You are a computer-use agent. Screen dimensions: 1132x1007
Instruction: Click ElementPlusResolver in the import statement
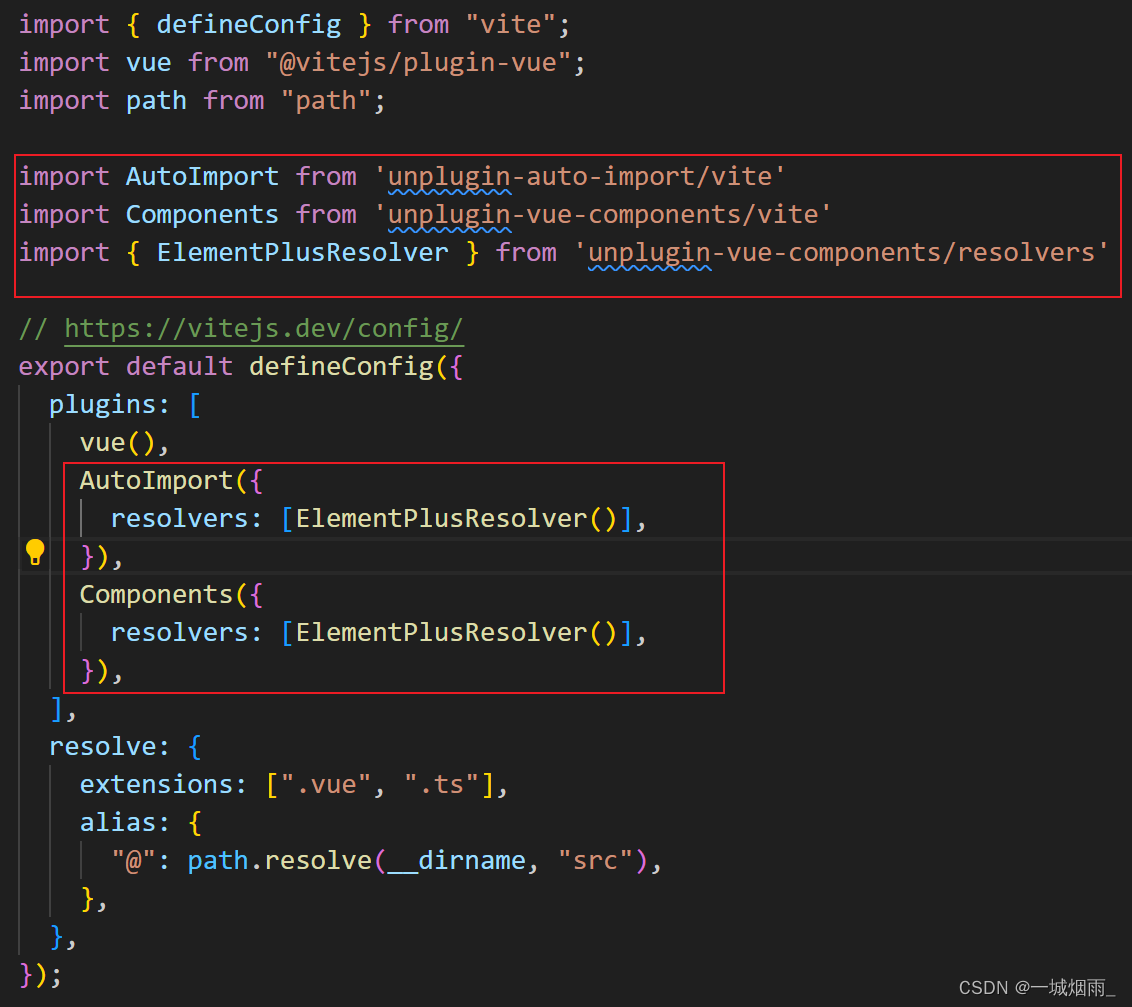302,253
